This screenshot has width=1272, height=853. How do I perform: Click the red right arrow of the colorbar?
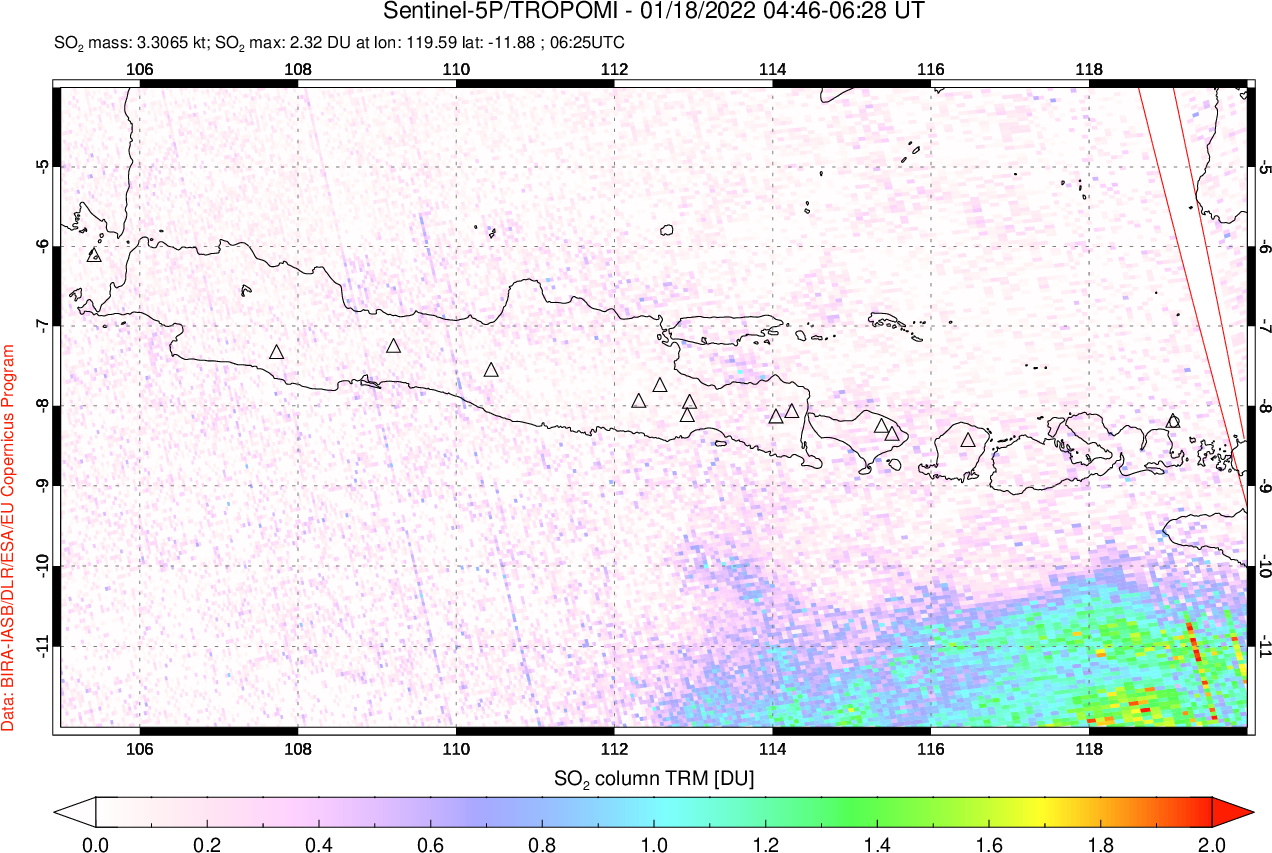[x=1232, y=811]
